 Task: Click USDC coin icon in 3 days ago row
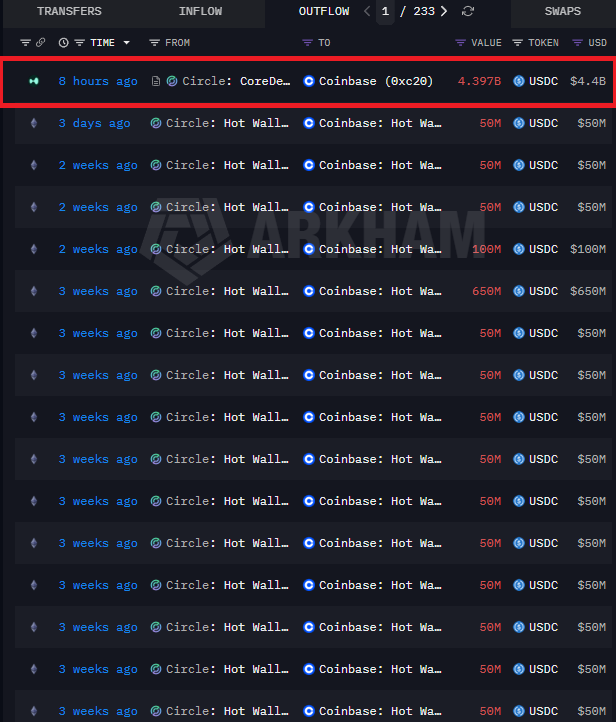pos(519,123)
